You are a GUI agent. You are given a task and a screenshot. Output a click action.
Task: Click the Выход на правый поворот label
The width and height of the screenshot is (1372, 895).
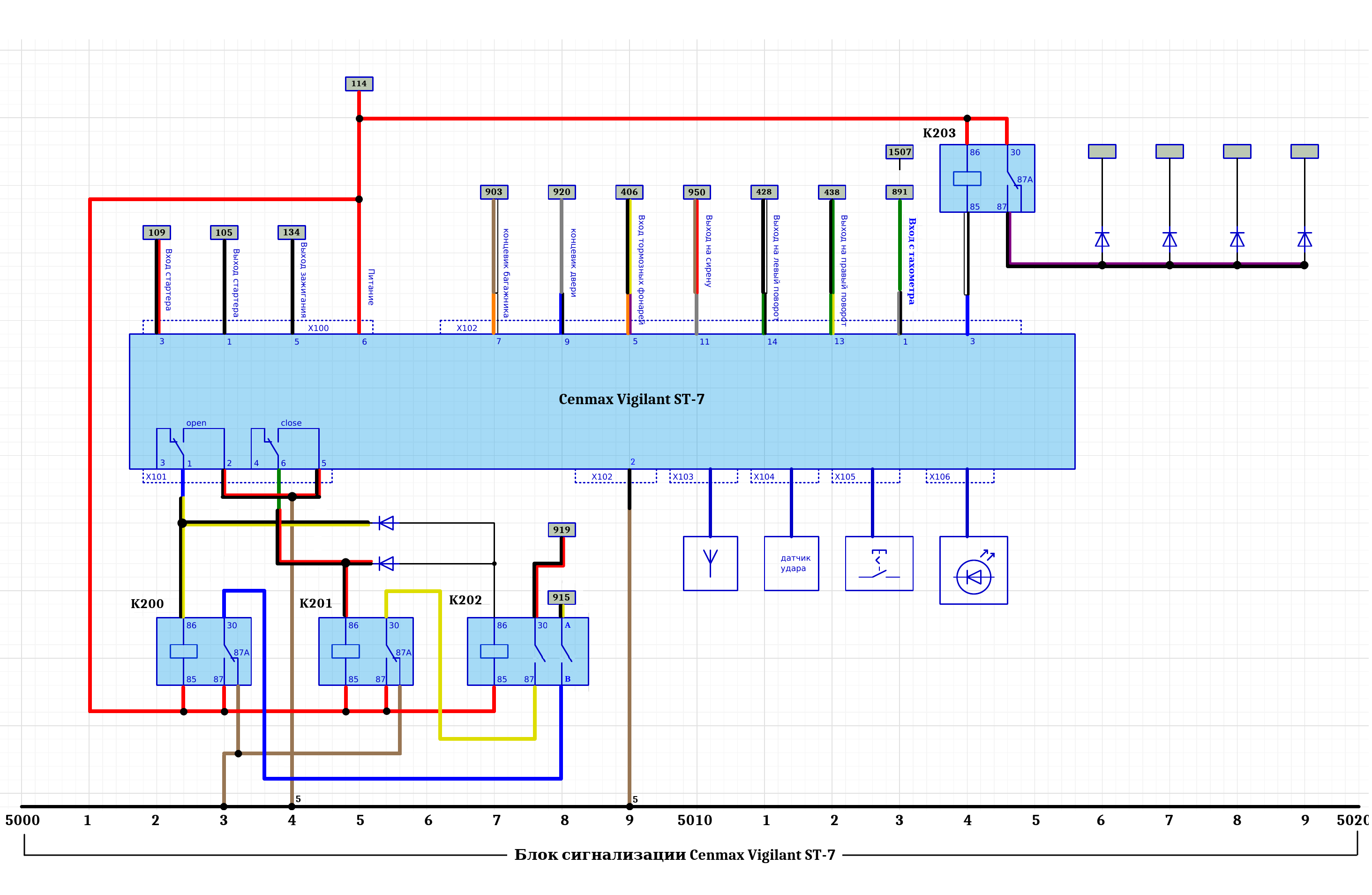click(845, 271)
